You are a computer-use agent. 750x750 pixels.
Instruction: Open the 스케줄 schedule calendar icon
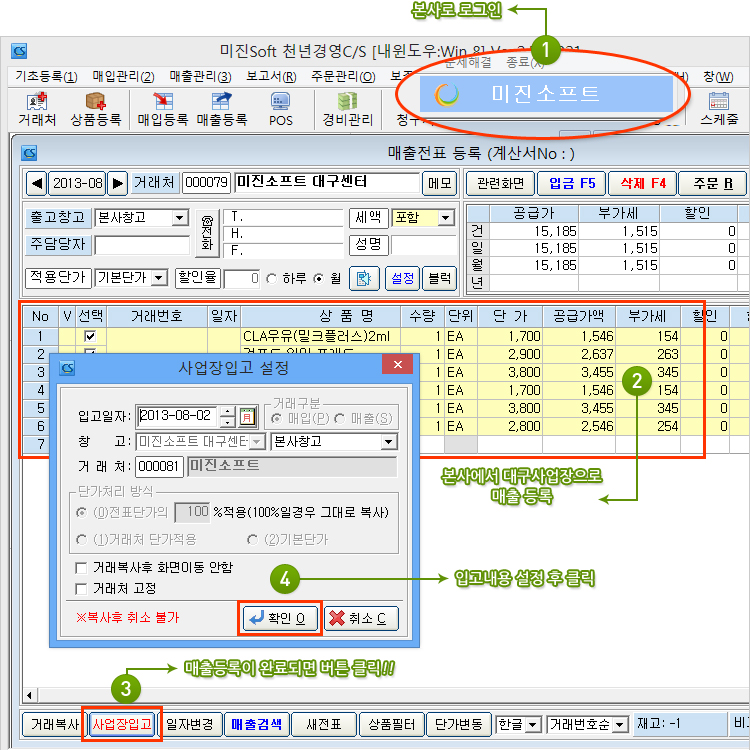[719, 110]
